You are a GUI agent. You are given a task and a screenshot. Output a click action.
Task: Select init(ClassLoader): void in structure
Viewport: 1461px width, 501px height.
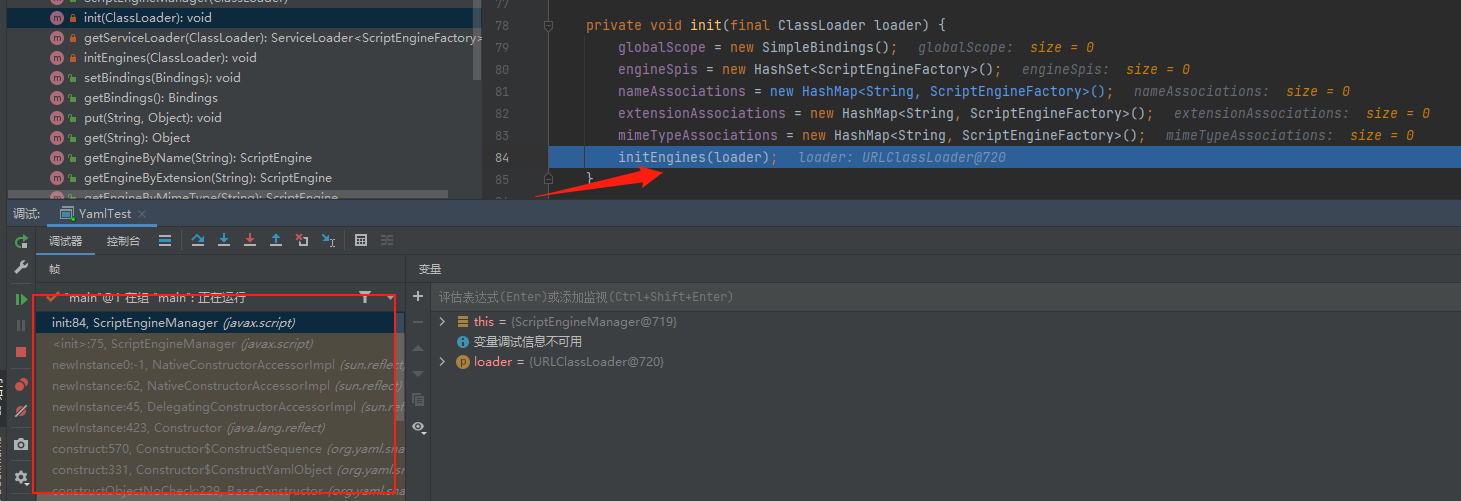tap(240, 18)
